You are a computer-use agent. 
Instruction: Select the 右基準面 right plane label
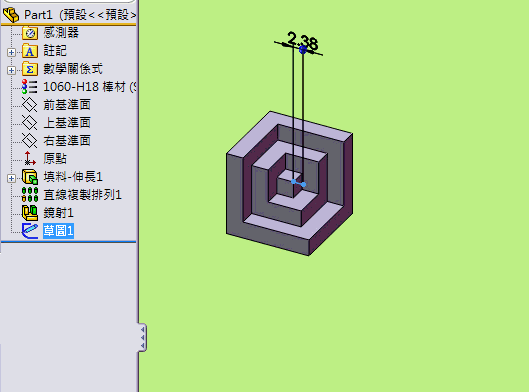click(67, 141)
